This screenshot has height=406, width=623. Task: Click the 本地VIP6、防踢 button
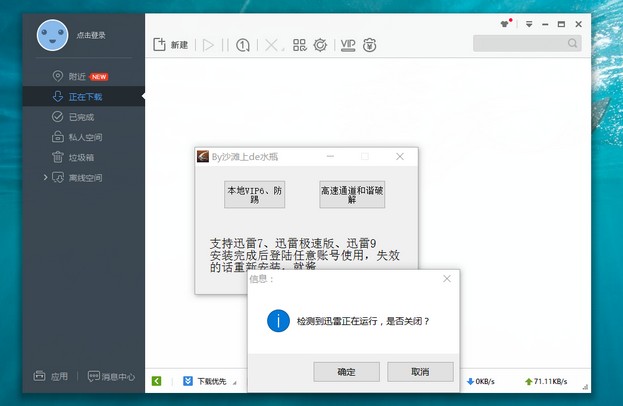pos(254,195)
